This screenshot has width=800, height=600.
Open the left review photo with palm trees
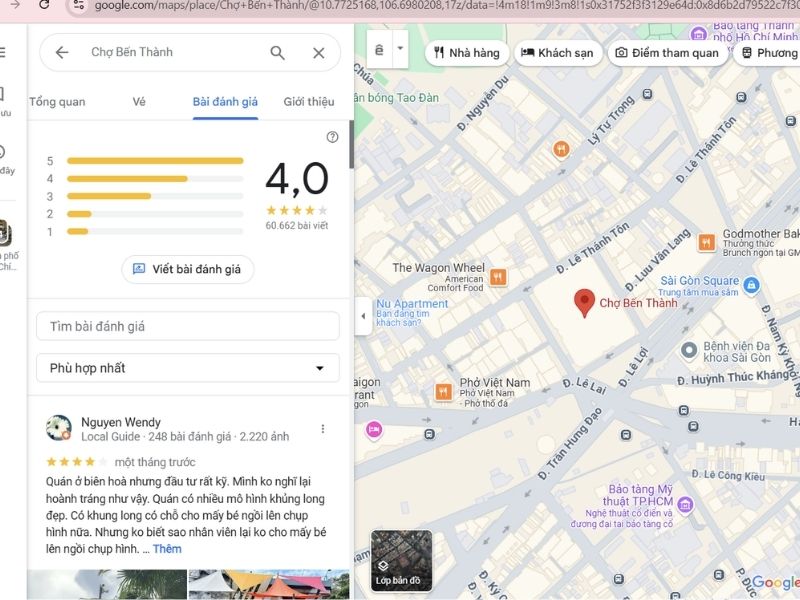click(107, 585)
